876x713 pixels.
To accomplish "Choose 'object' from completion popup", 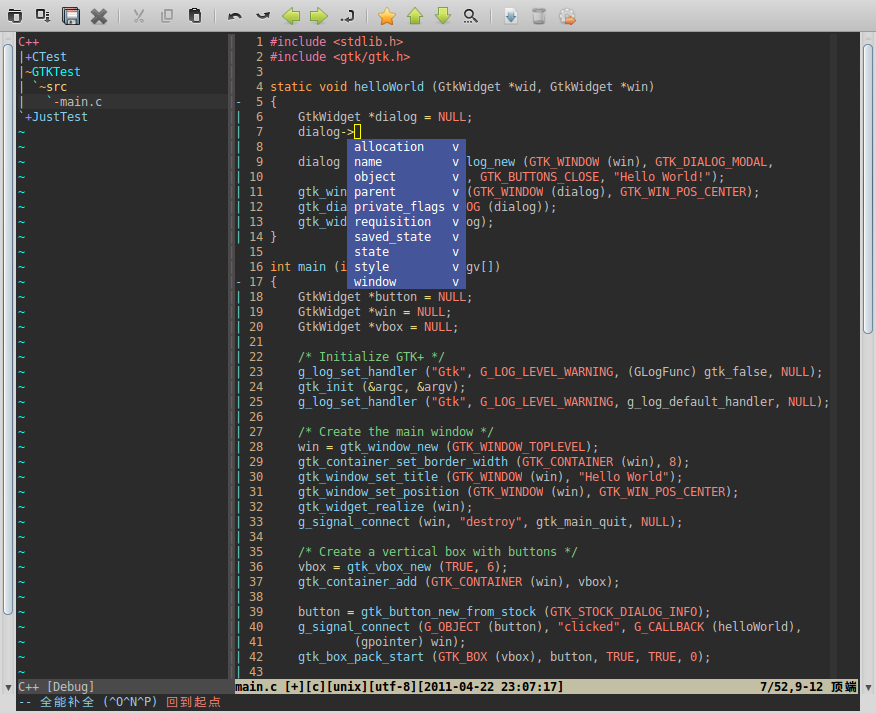I will point(406,177).
